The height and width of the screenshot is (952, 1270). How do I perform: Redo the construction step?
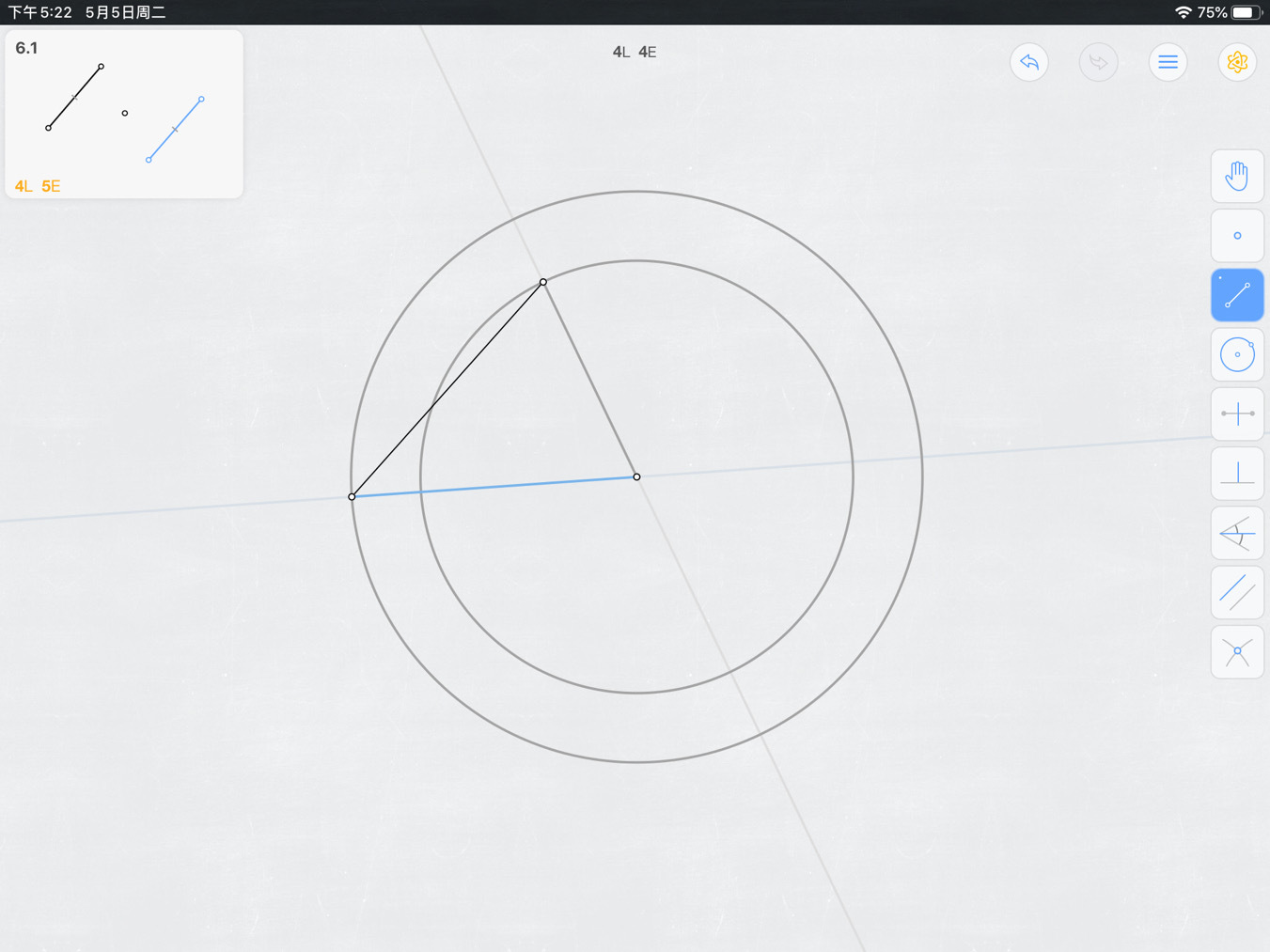point(1098,62)
